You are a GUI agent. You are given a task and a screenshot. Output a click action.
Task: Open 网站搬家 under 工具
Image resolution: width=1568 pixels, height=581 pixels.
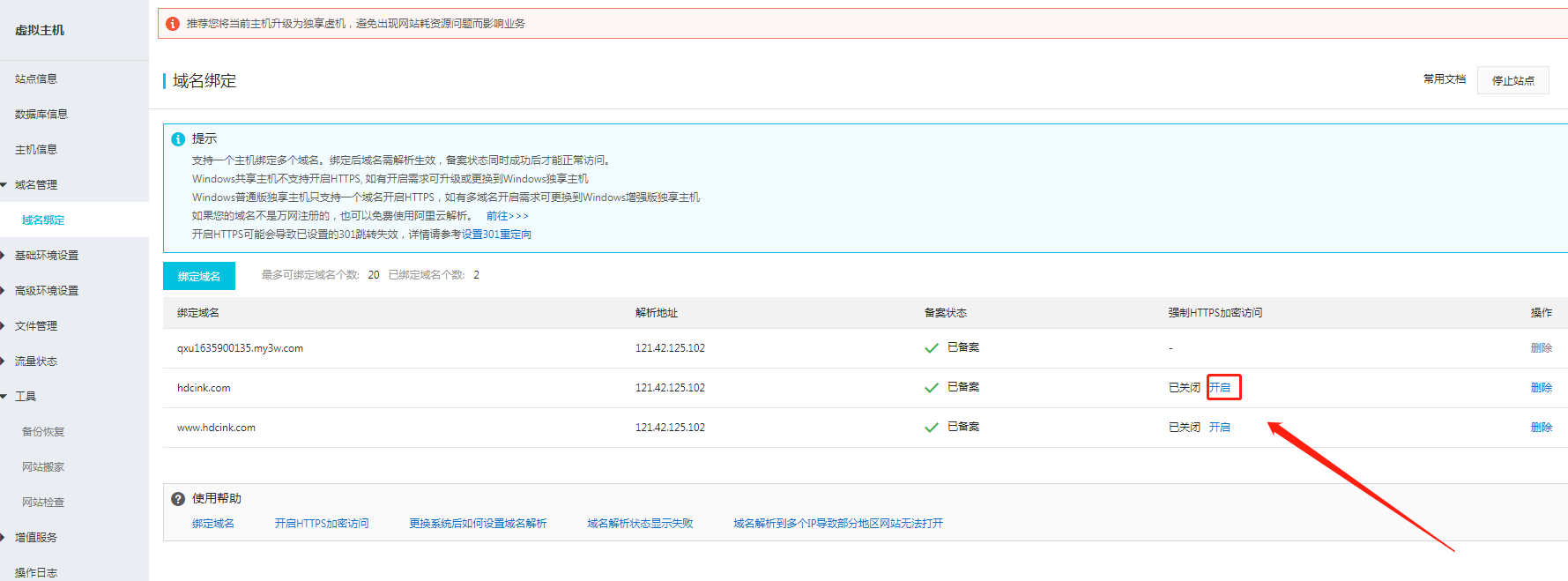coord(43,467)
